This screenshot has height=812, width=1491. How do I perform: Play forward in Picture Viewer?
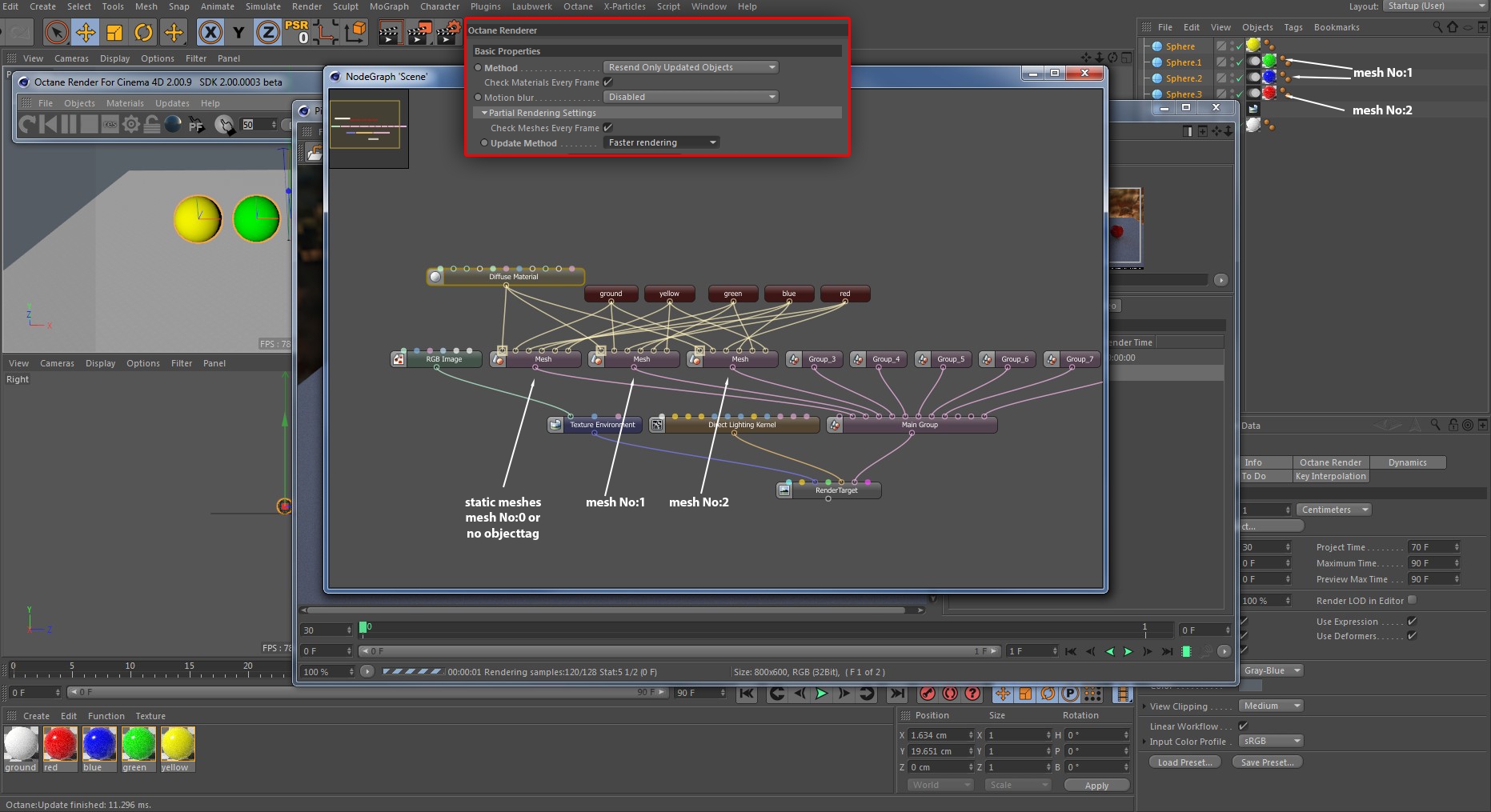tap(1128, 651)
